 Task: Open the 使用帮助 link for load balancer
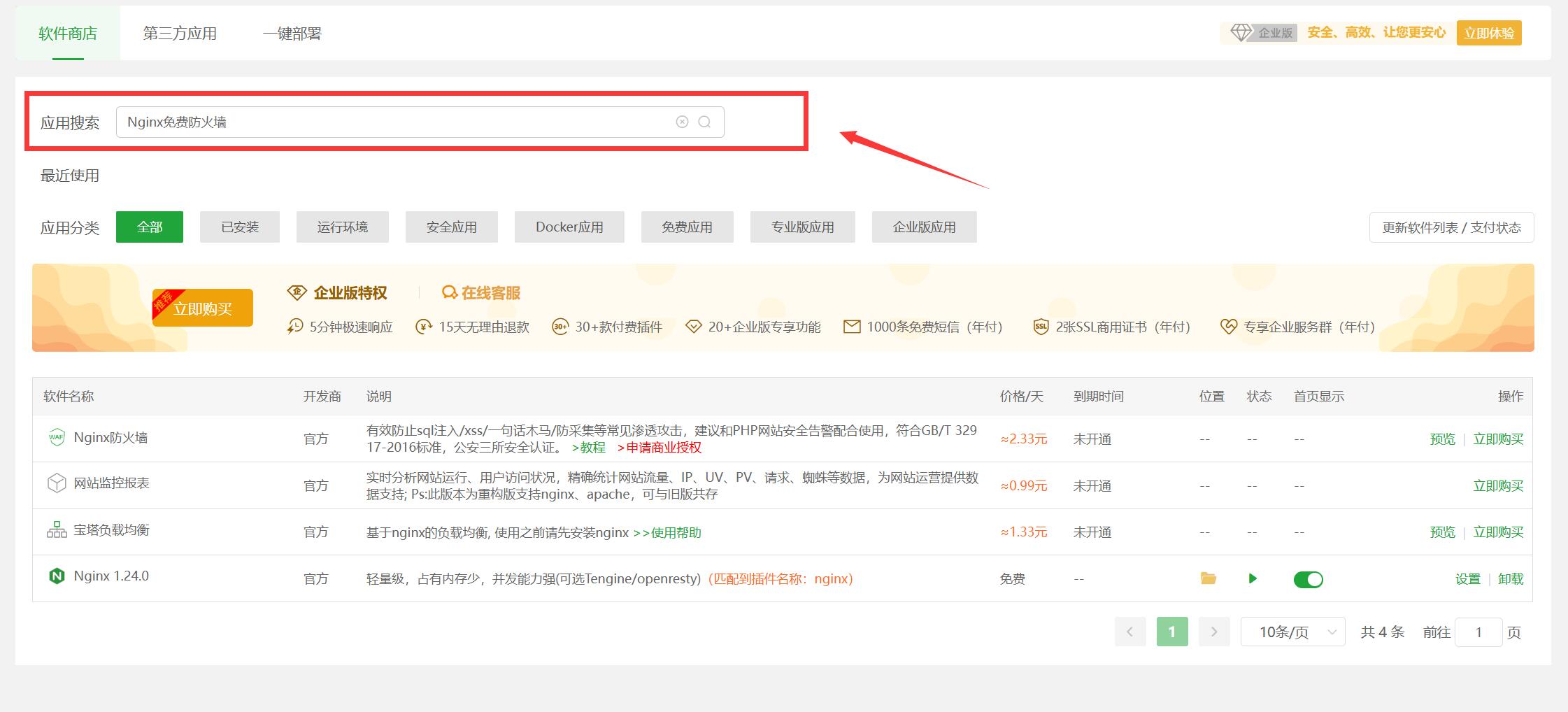667,533
